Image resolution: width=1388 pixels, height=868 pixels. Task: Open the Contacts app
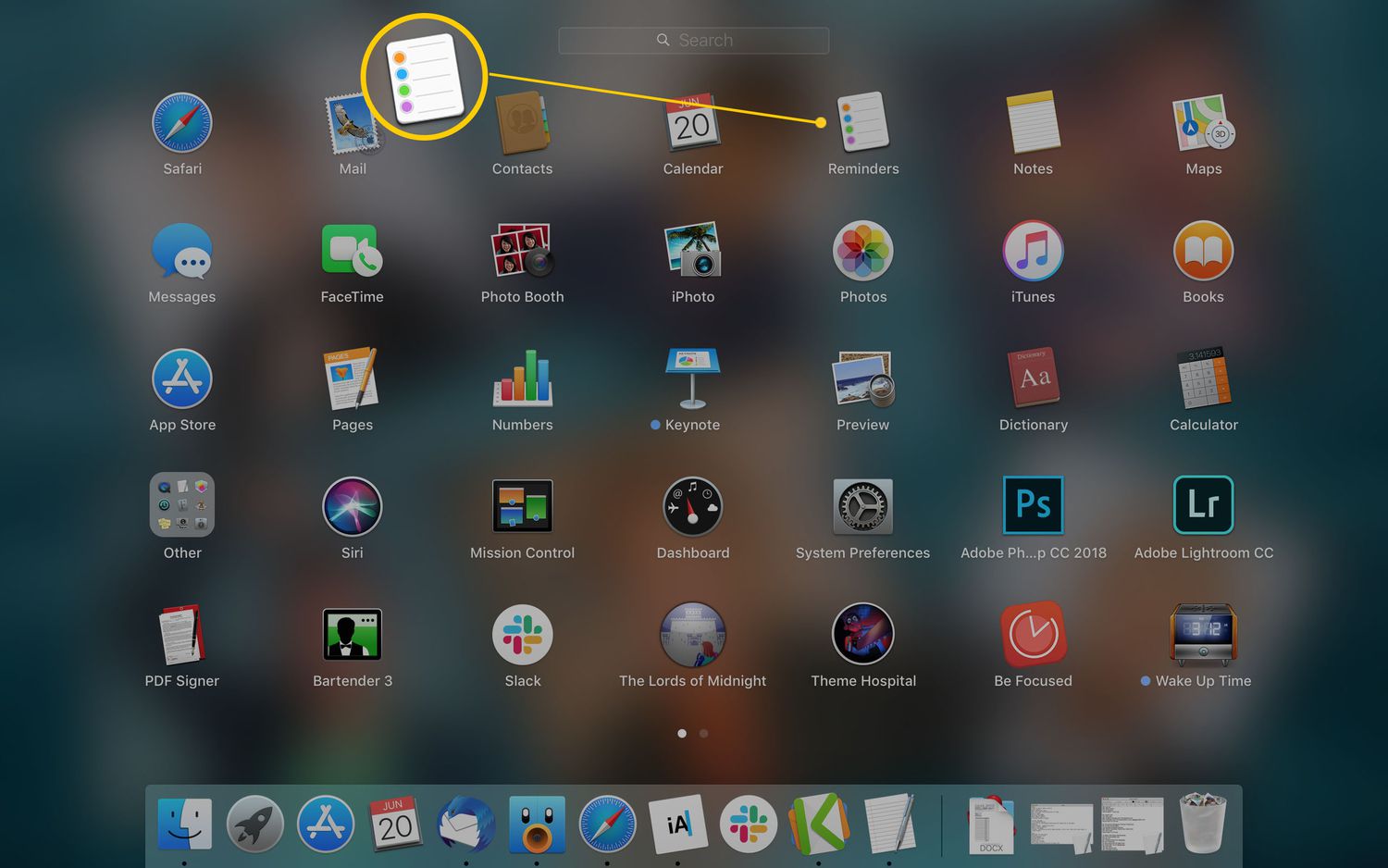pos(523,122)
